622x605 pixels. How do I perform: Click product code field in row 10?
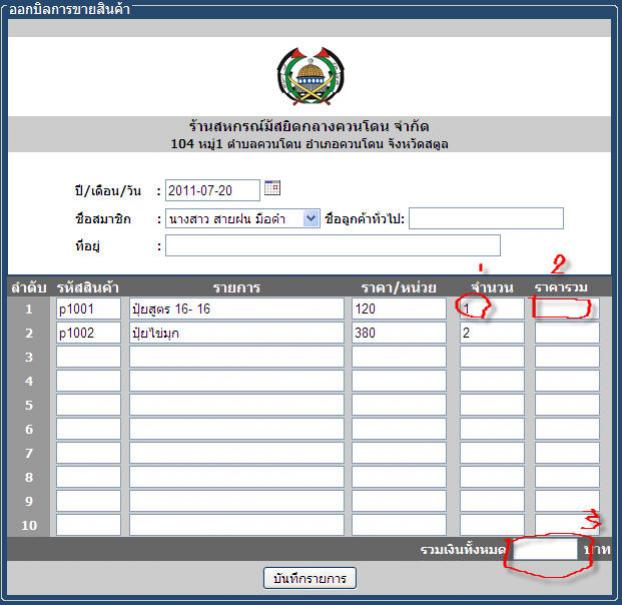88,525
